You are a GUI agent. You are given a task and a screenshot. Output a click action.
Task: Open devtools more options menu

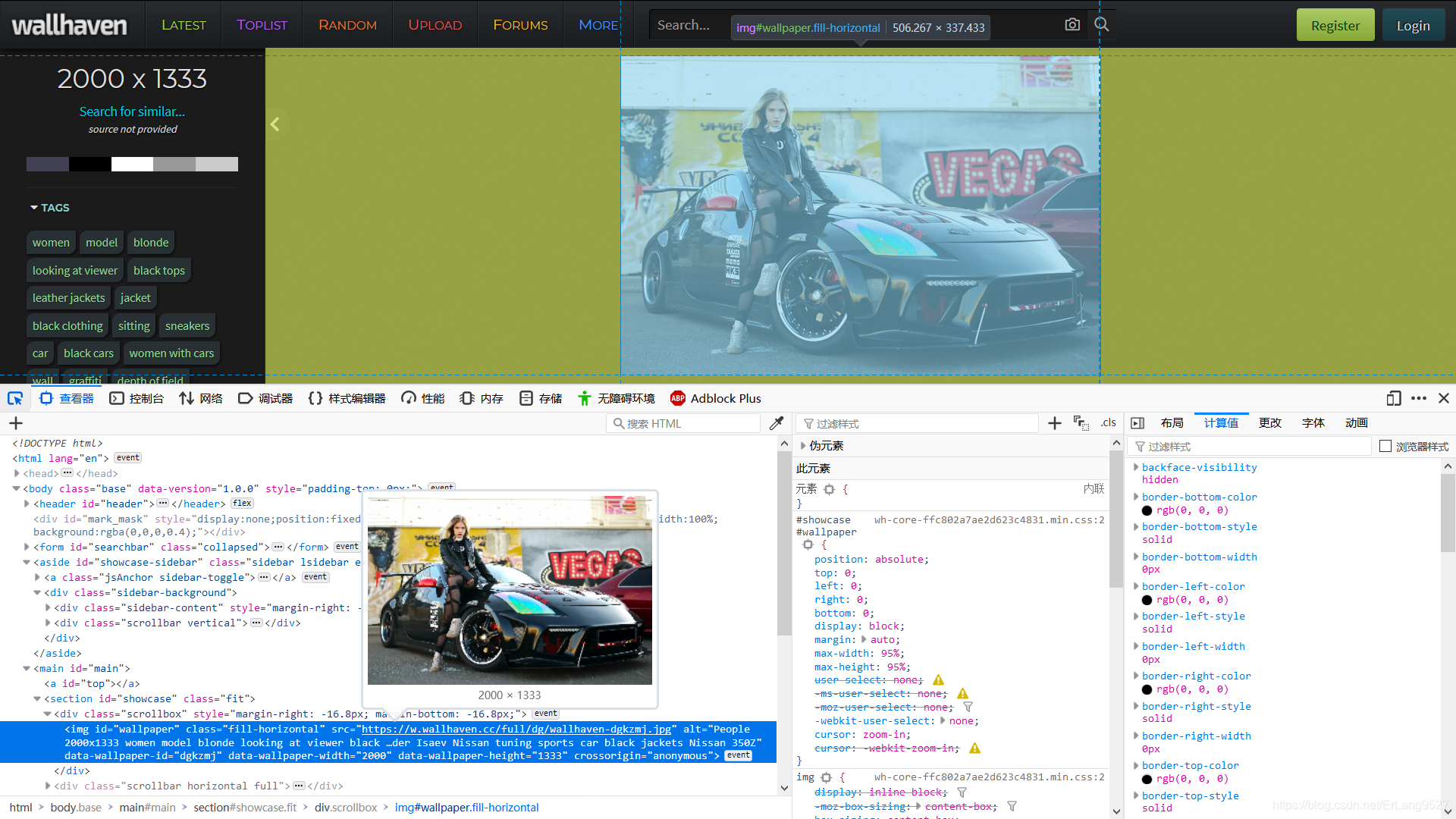pyautogui.click(x=1419, y=398)
